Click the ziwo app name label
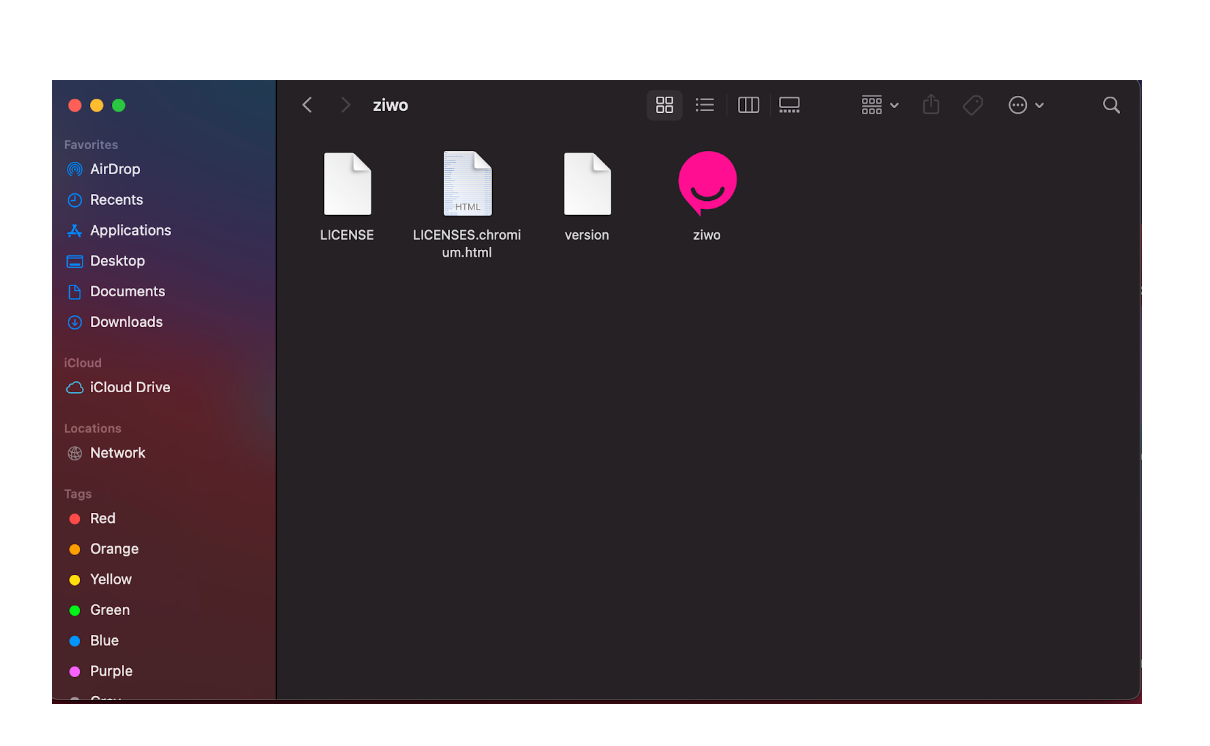 (707, 235)
